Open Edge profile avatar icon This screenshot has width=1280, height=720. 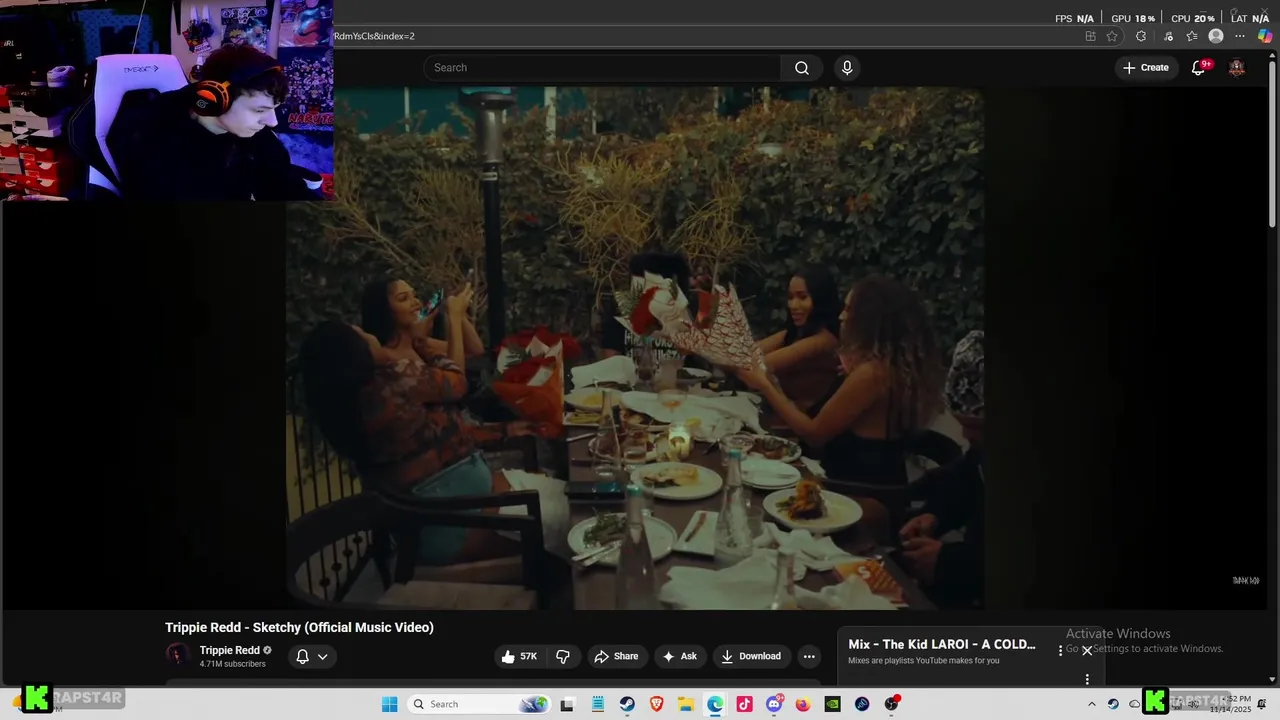click(x=1216, y=36)
